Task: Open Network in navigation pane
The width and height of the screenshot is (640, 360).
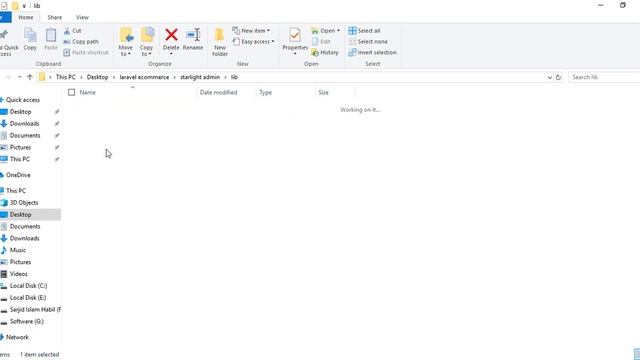Action: tap(17, 337)
